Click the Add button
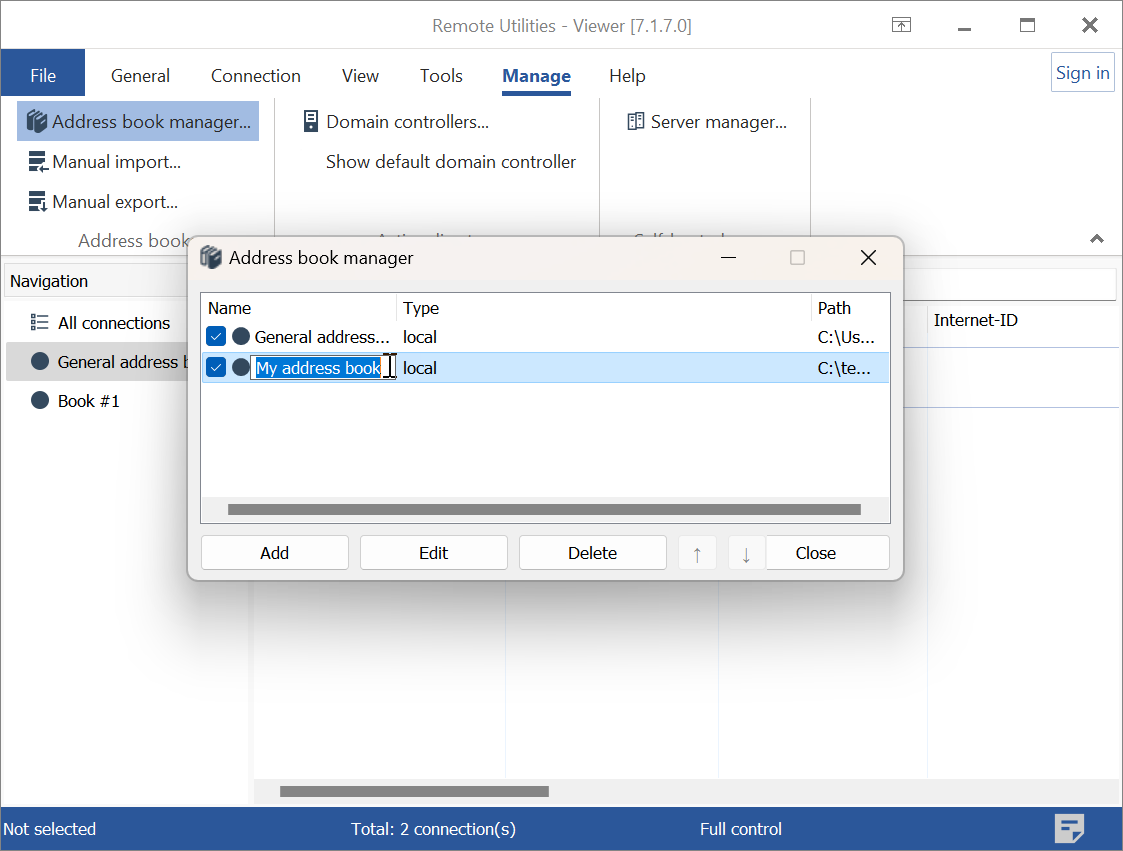The image size is (1123, 851). 275,553
